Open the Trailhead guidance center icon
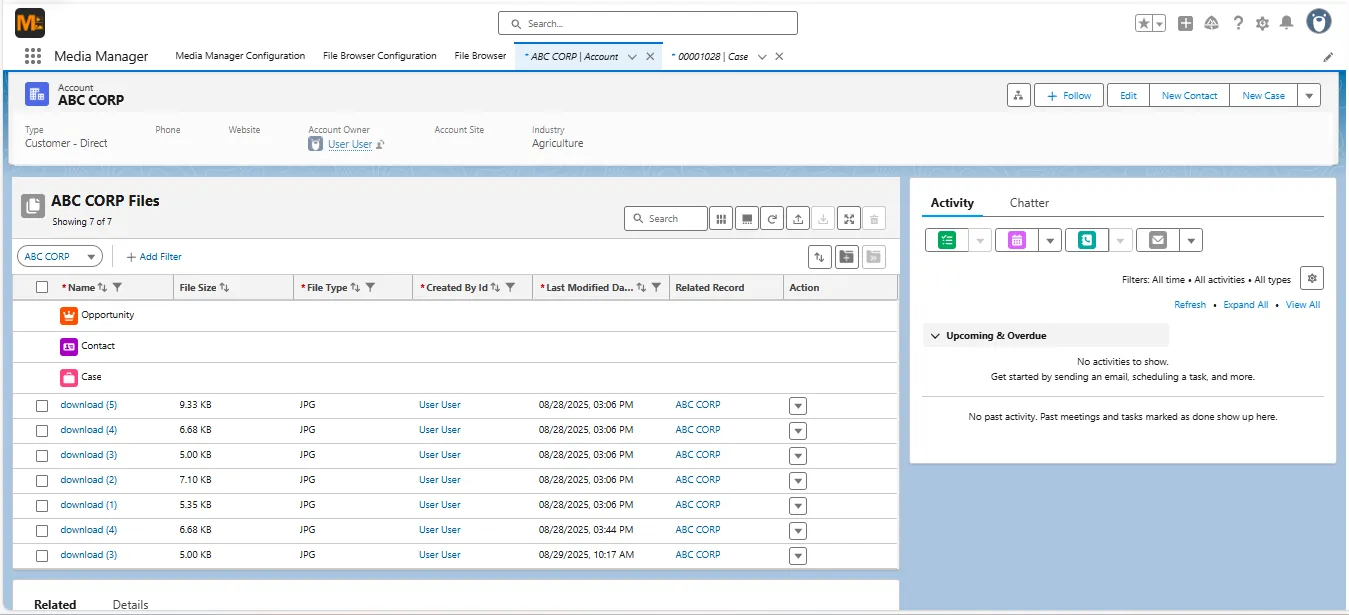Image resolution: width=1349 pixels, height=615 pixels. (x=1212, y=23)
